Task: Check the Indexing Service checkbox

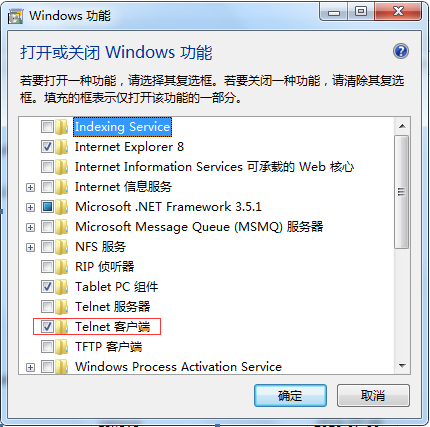Action: (47, 127)
